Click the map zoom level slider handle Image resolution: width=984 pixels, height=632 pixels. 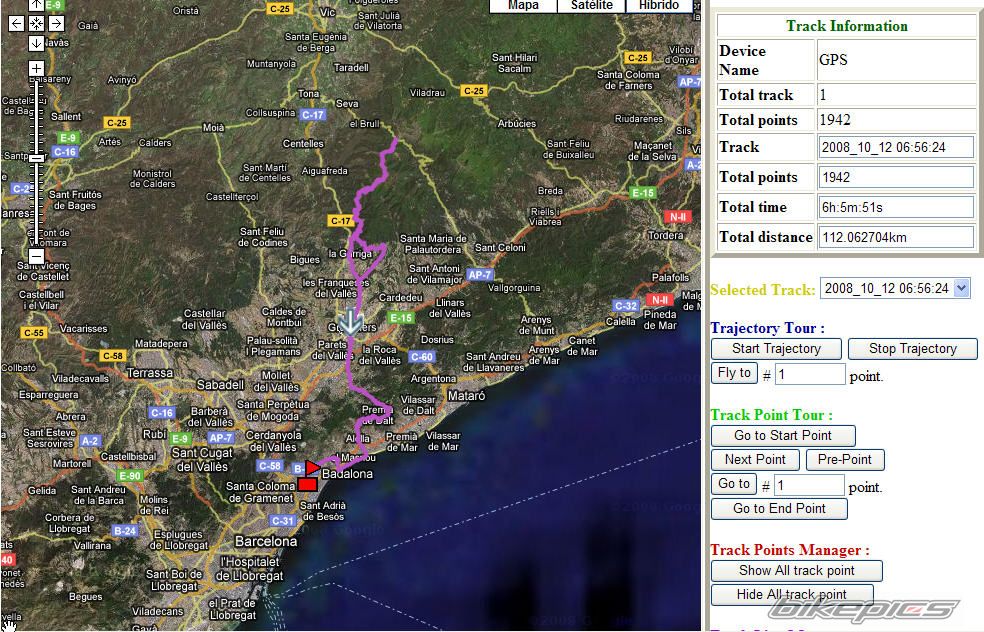[x=36, y=158]
